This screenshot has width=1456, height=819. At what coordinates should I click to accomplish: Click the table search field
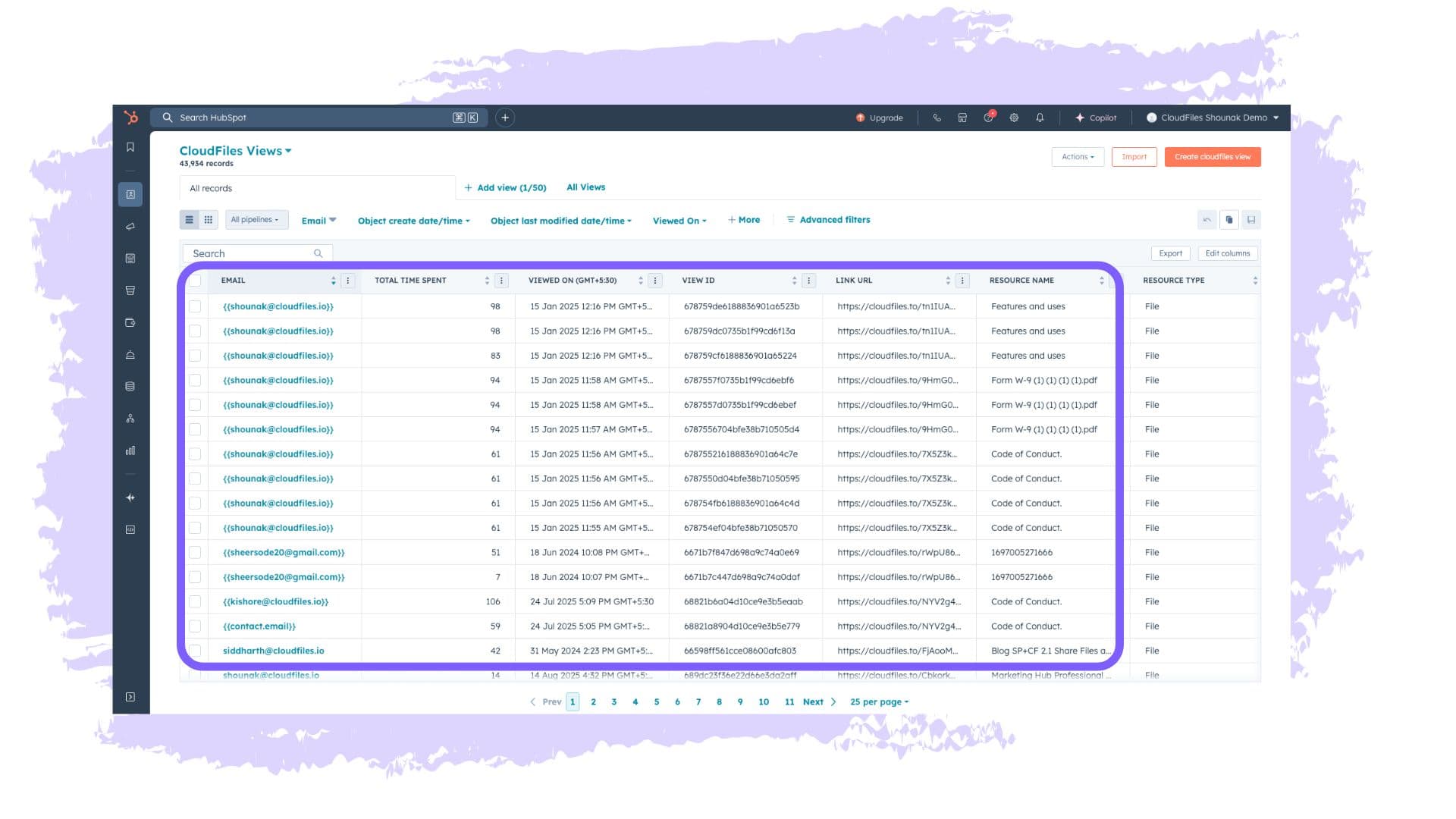click(250, 253)
